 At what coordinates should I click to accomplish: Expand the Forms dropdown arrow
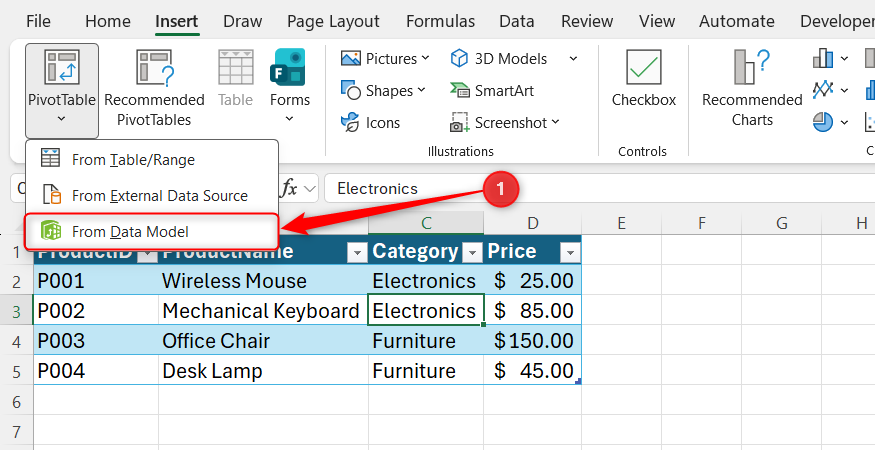pyautogui.click(x=289, y=118)
